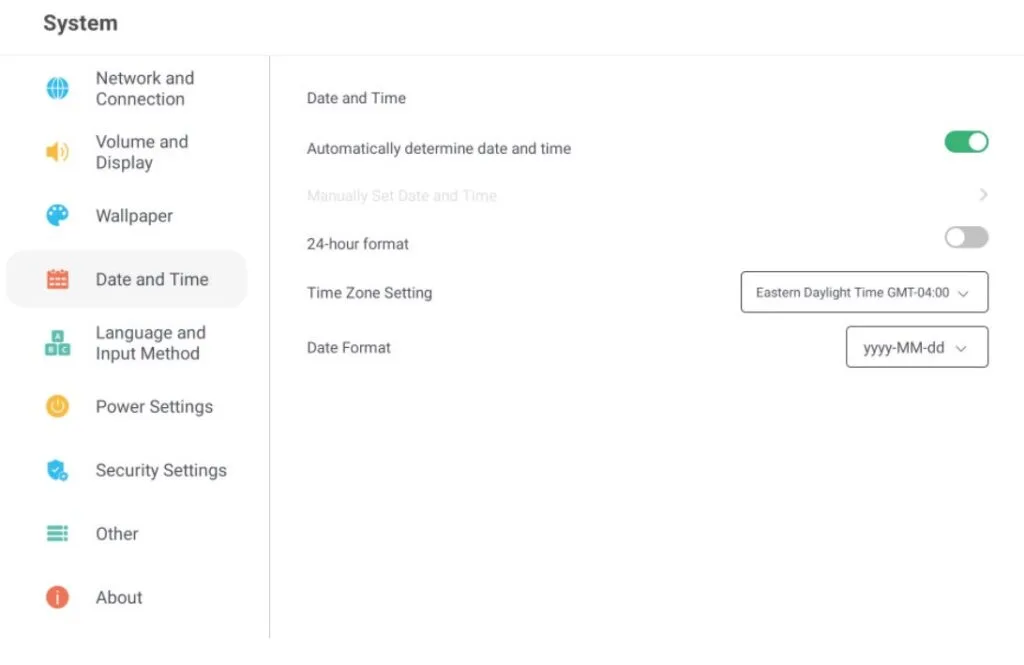Open Volume and Display settings

point(127,152)
